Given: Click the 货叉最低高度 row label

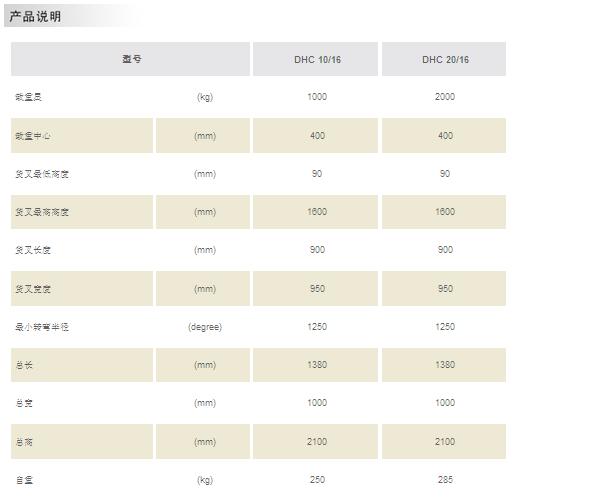Looking at the screenshot, I should click(42, 174).
